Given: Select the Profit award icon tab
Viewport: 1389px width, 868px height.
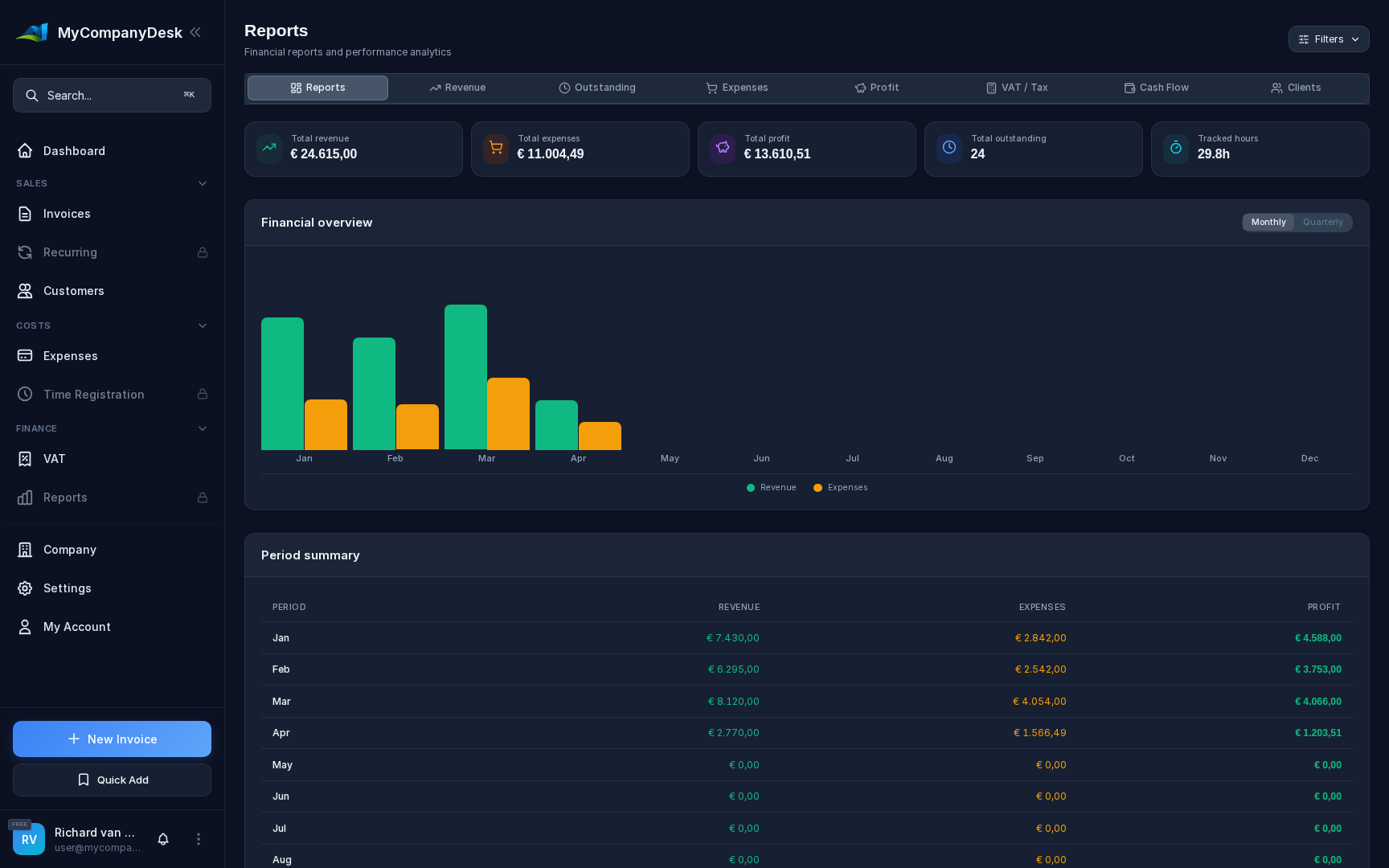Looking at the screenshot, I should pos(859,88).
